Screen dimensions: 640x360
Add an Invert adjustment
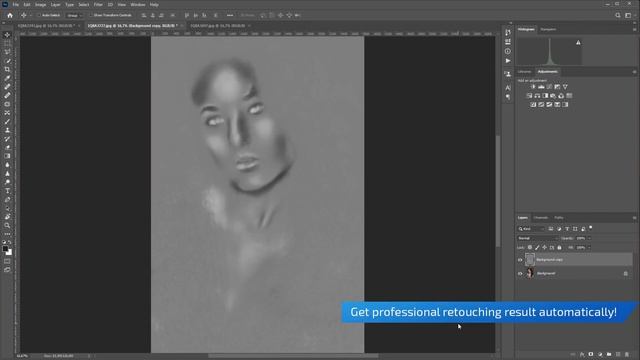coord(533,104)
